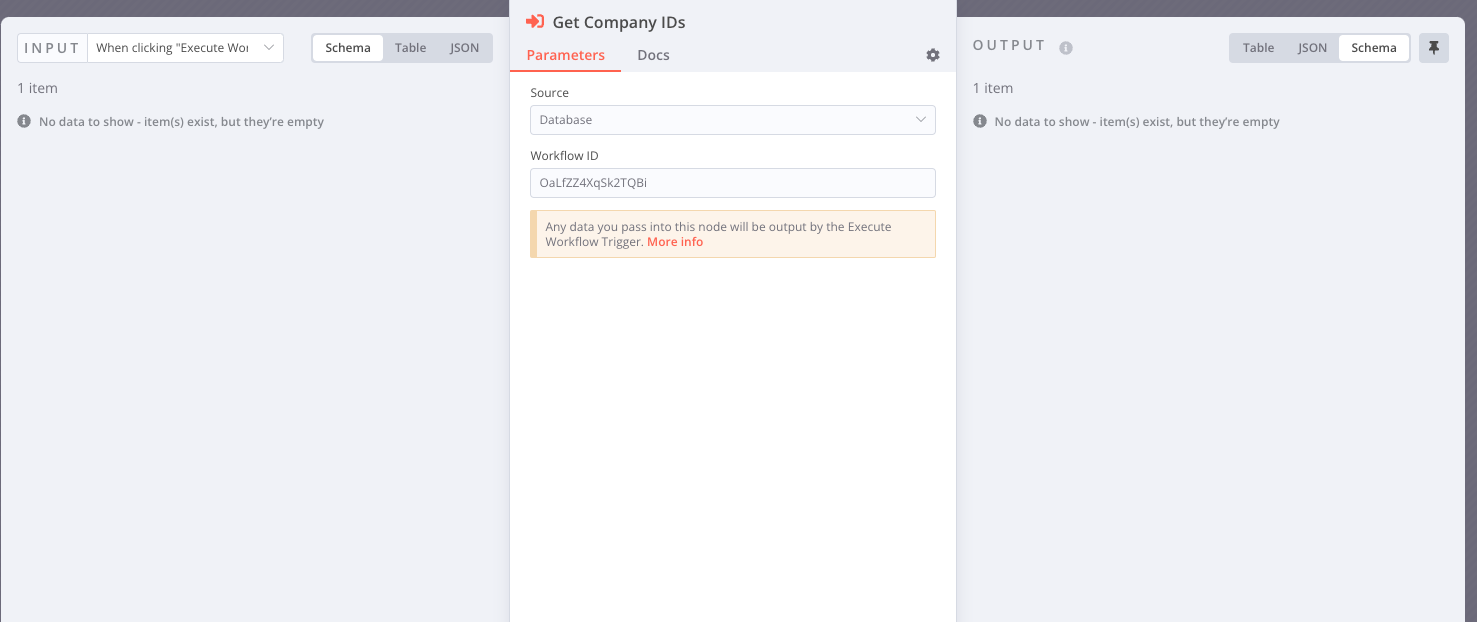
Task: Switch input view to Table
Action: pyautogui.click(x=410, y=48)
